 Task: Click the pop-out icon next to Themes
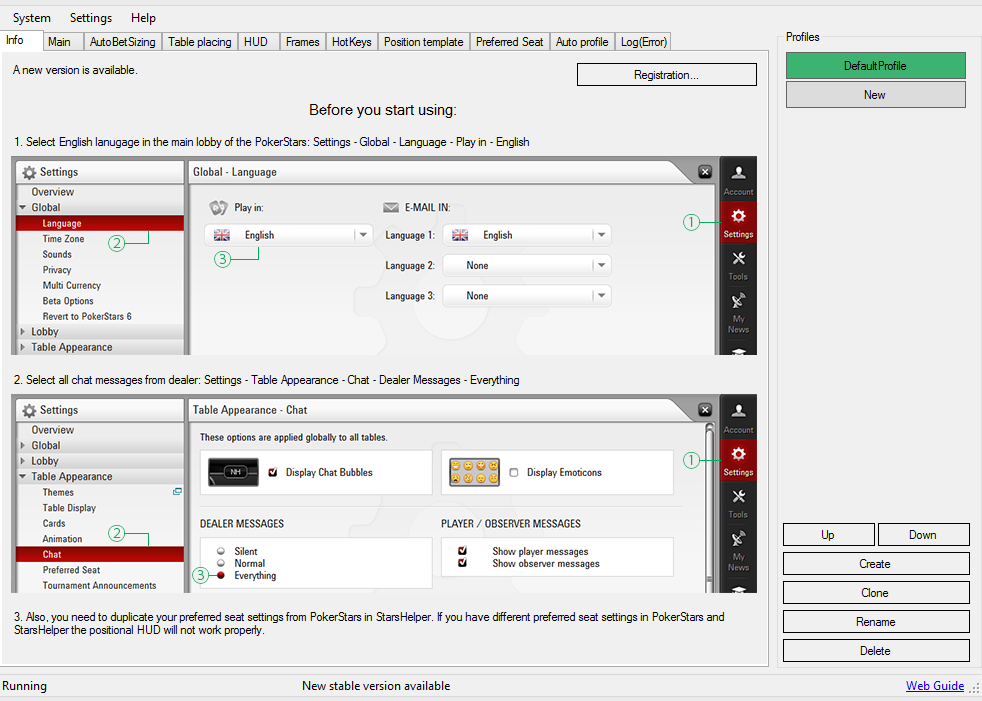177,492
